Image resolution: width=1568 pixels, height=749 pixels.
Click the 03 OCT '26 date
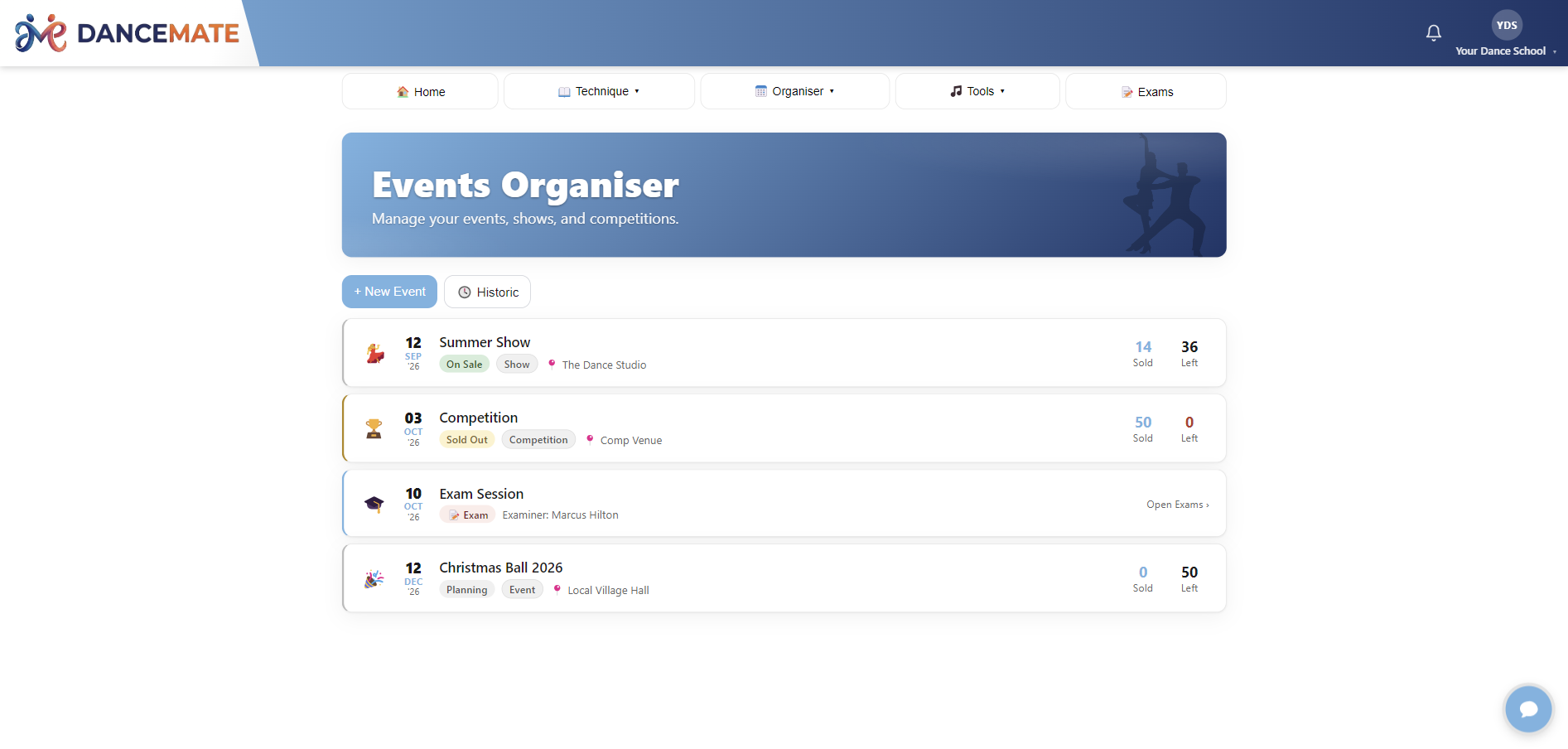tap(413, 428)
